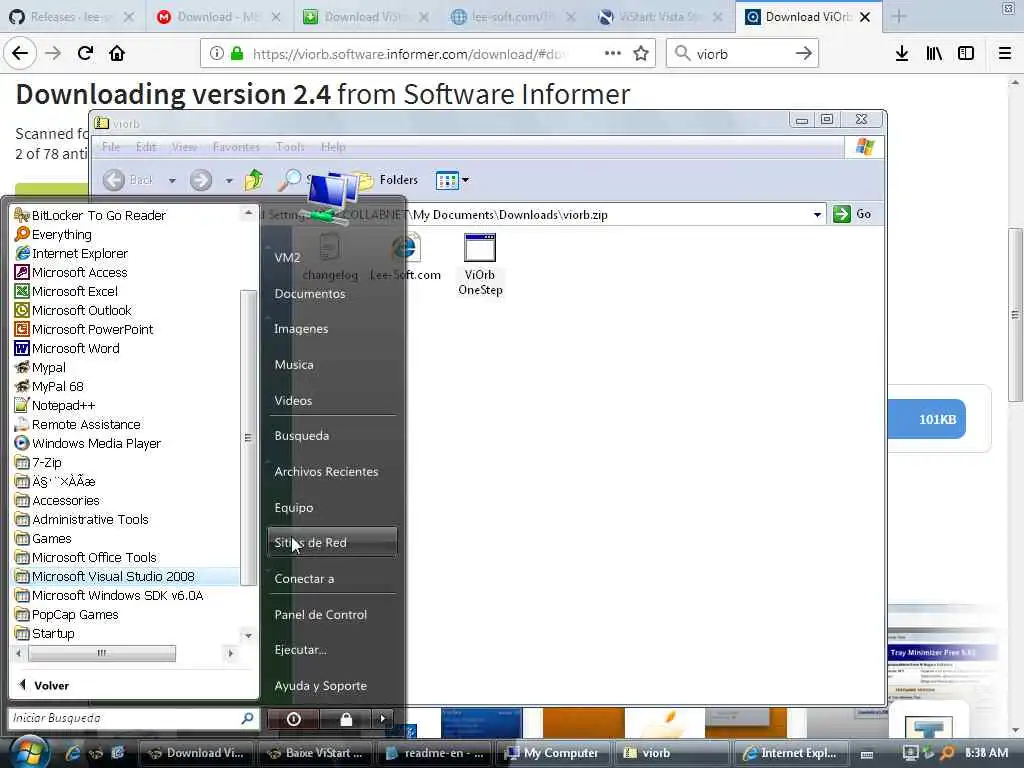Launch Microsoft PowerPoint
Viewport: 1024px width, 768px height.
pyautogui.click(x=84, y=329)
